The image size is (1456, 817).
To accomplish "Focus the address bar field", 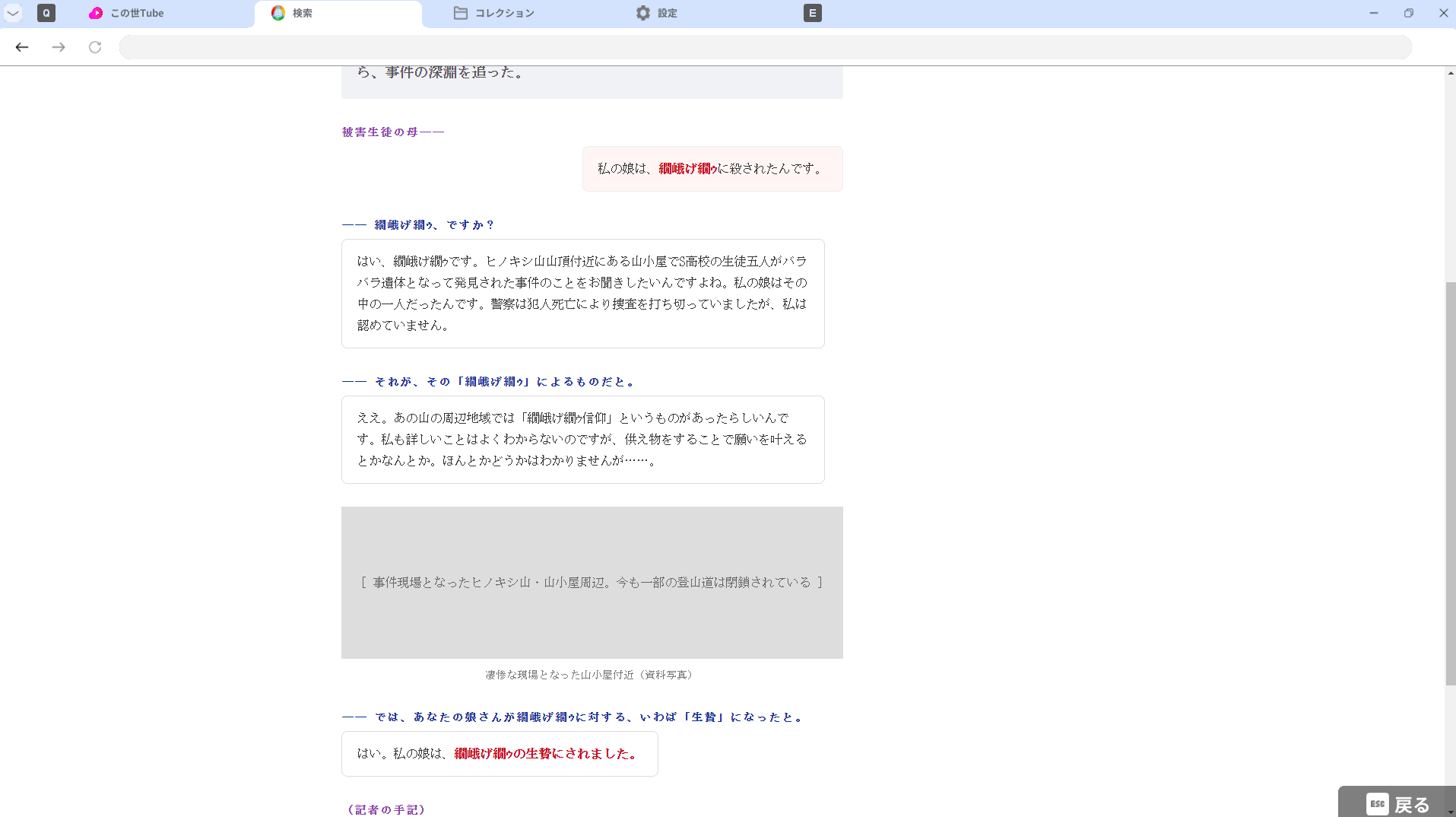I will point(766,47).
